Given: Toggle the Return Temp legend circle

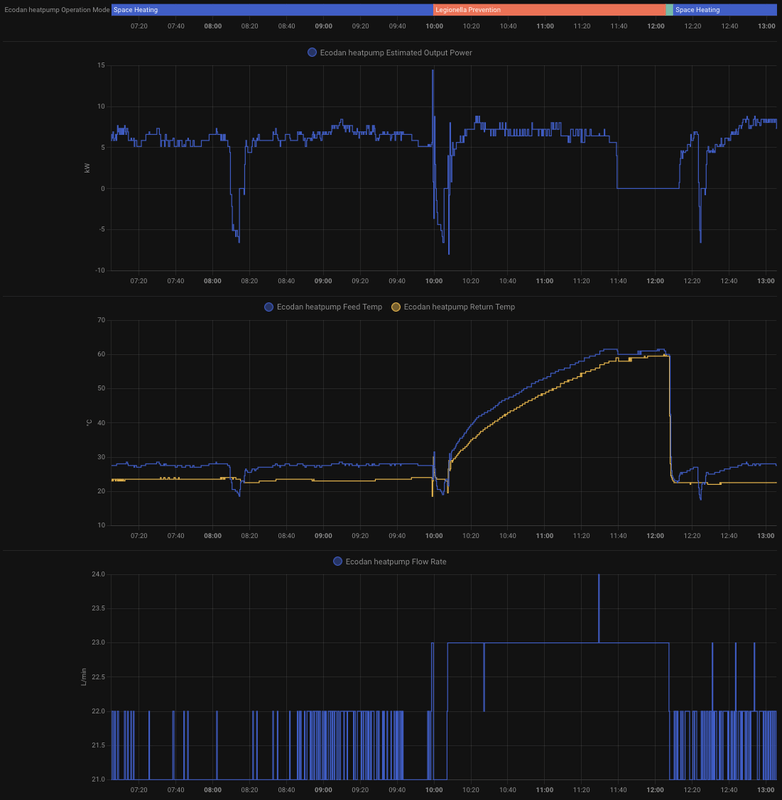Looking at the screenshot, I should (x=396, y=307).
